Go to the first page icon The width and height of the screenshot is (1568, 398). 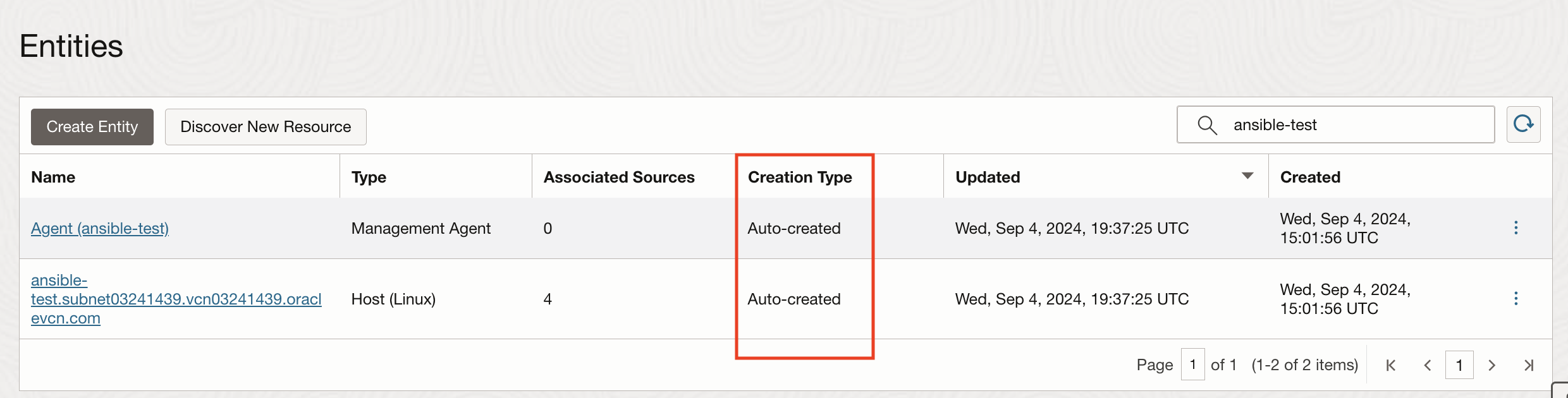pyautogui.click(x=1390, y=365)
